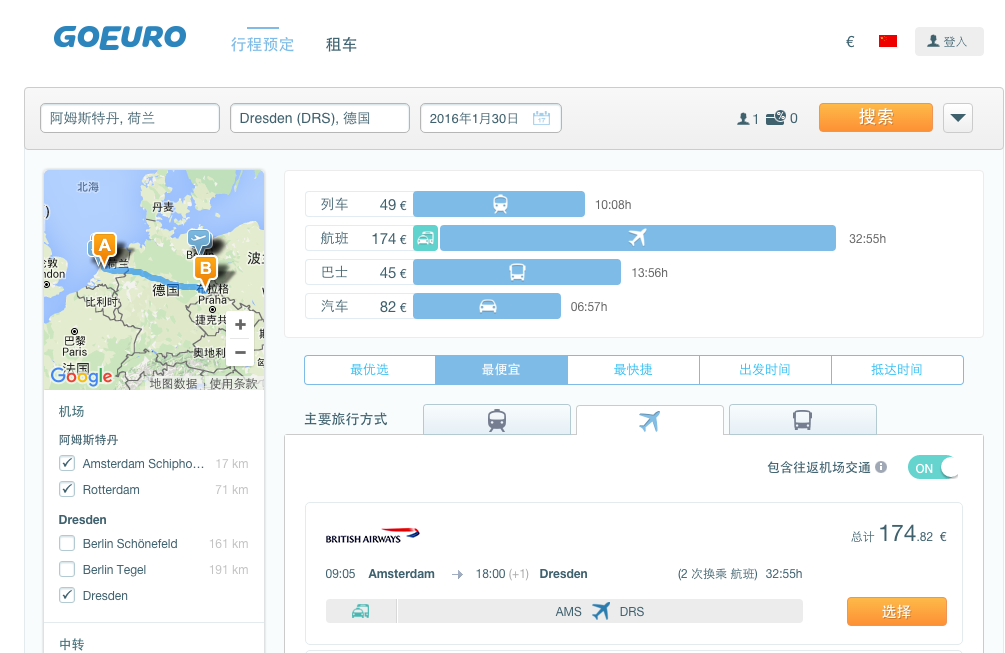
Task: Uncheck the Rotterdam airport checkbox
Action: pyautogui.click(x=67, y=490)
